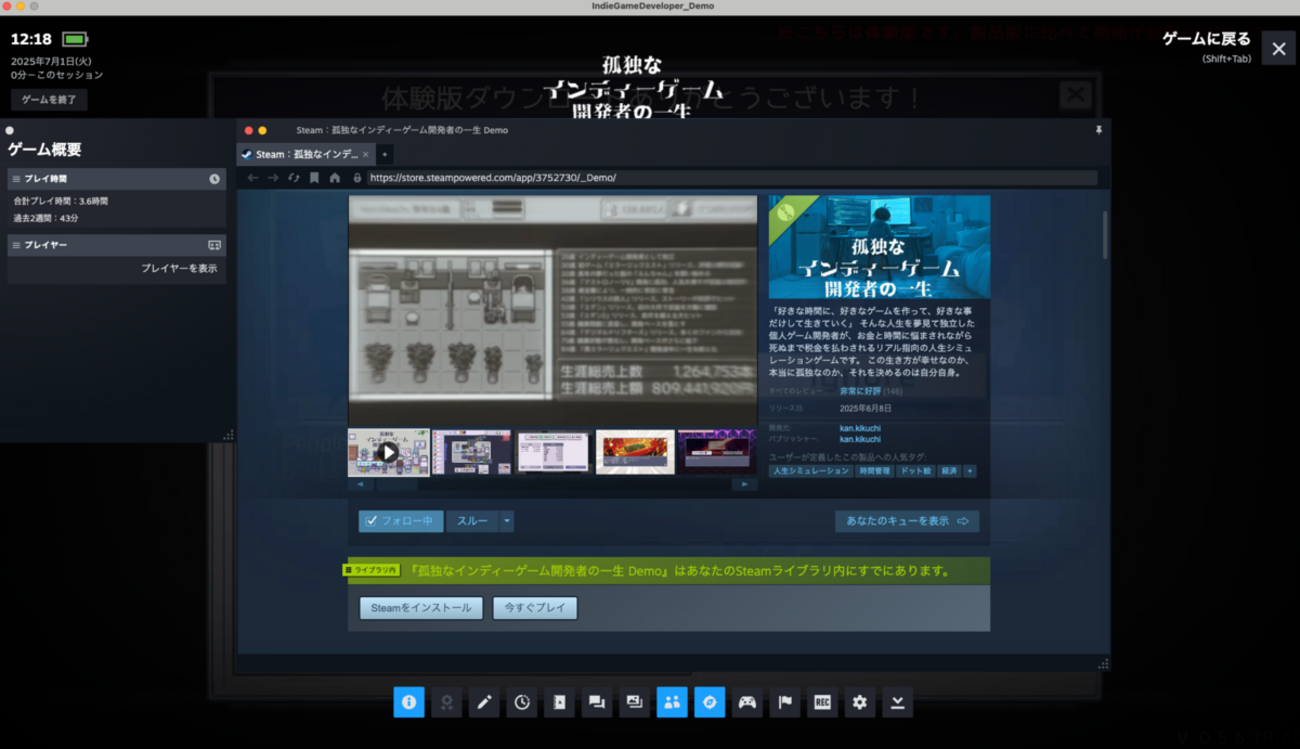Click the kan.kikuchi developer link
The image size is (1300, 749).
[x=860, y=428]
